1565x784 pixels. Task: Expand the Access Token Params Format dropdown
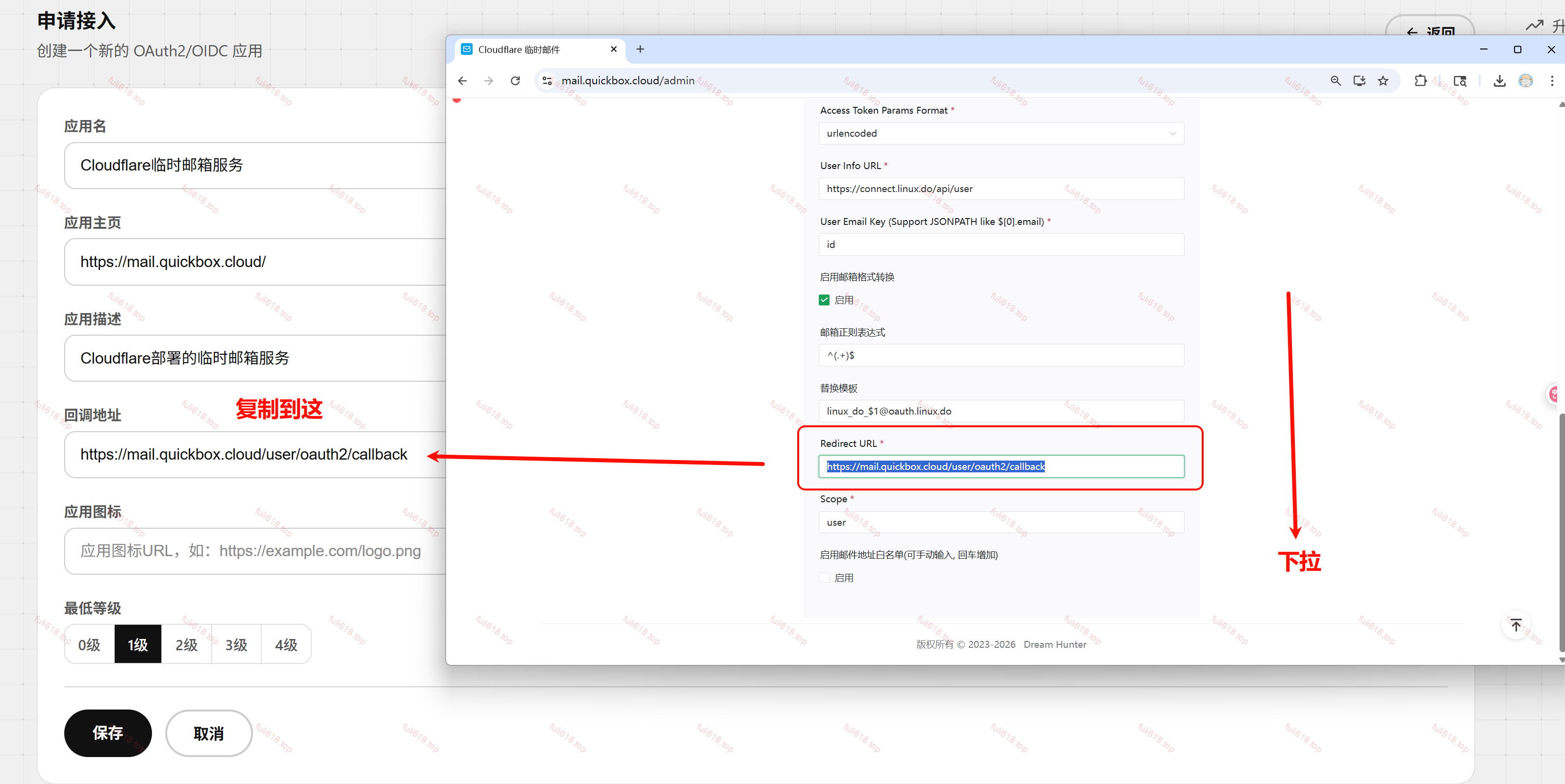pos(1001,133)
